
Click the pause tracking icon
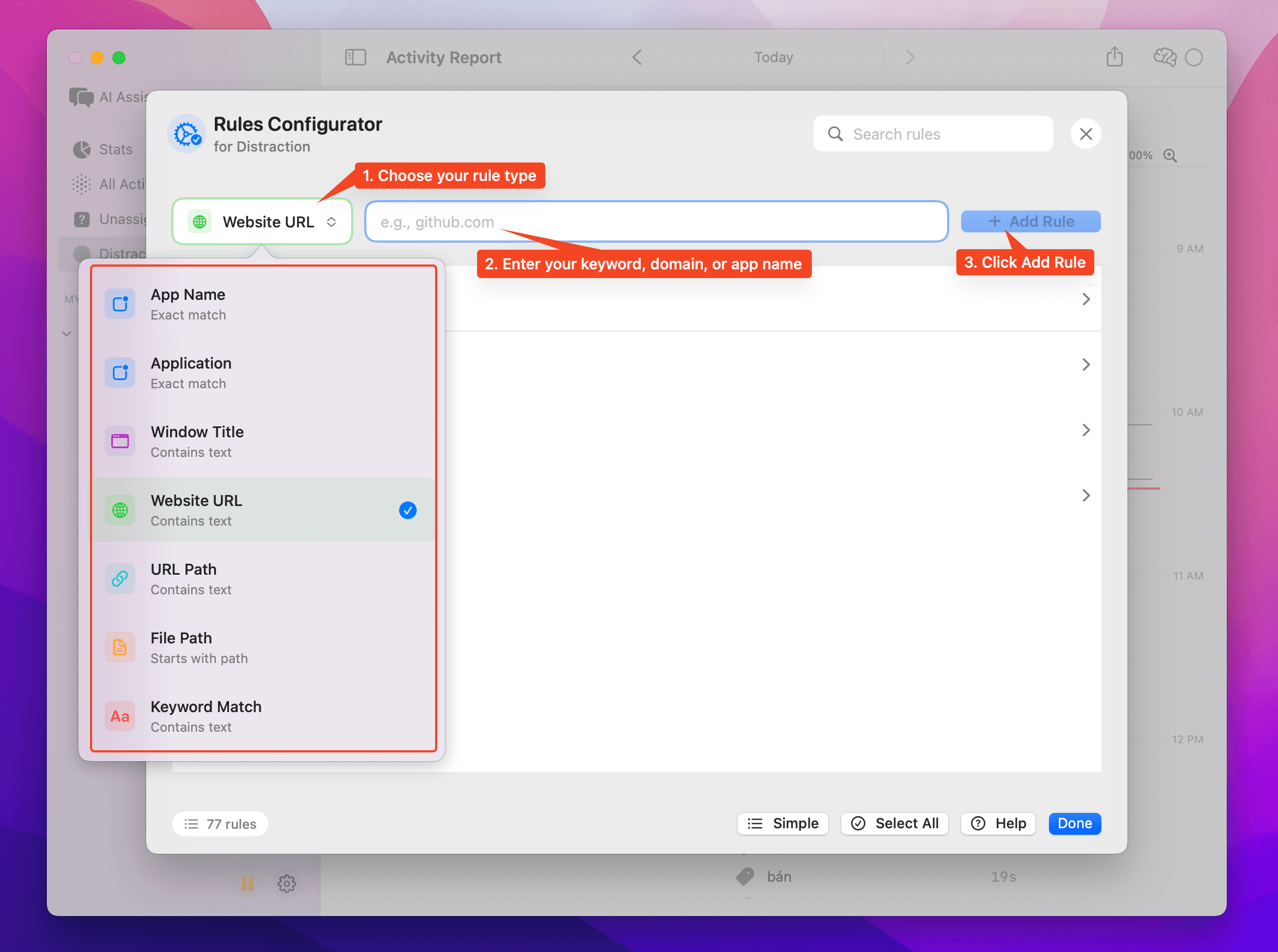click(247, 883)
